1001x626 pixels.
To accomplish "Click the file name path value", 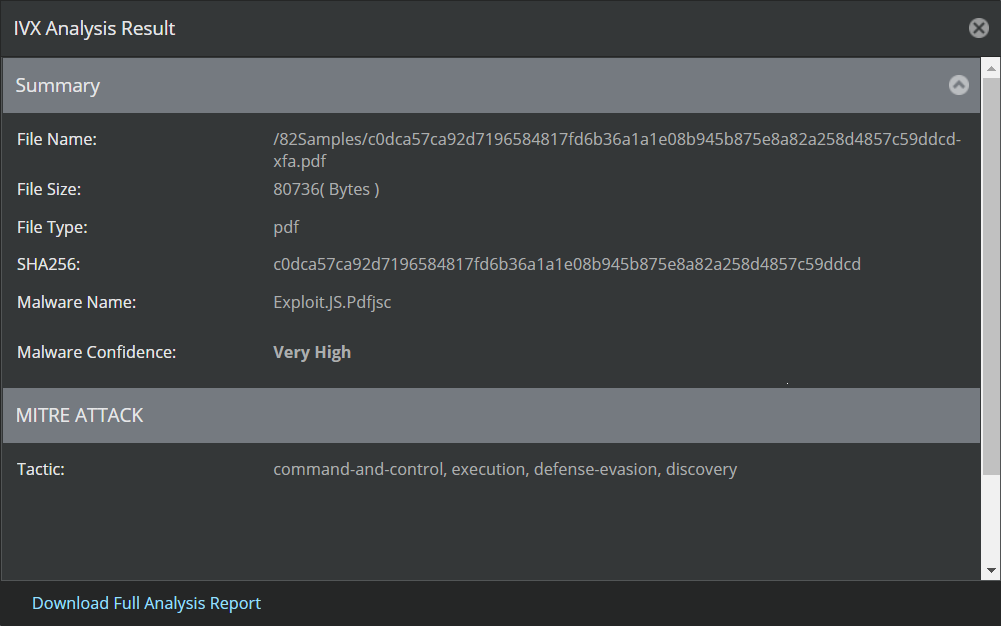I will (x=617, y=150).
